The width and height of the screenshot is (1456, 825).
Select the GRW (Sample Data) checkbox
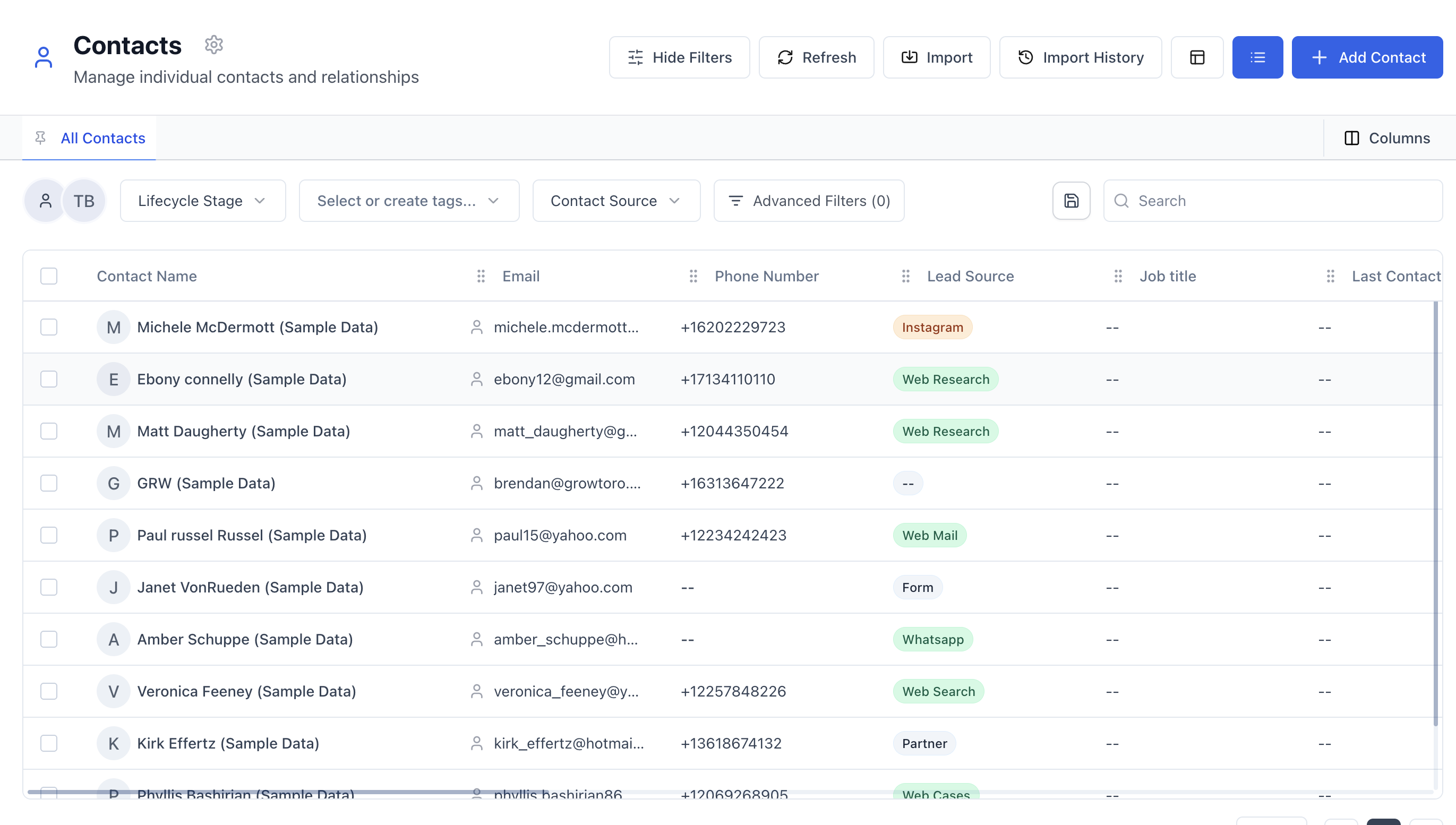pos(49,483)
